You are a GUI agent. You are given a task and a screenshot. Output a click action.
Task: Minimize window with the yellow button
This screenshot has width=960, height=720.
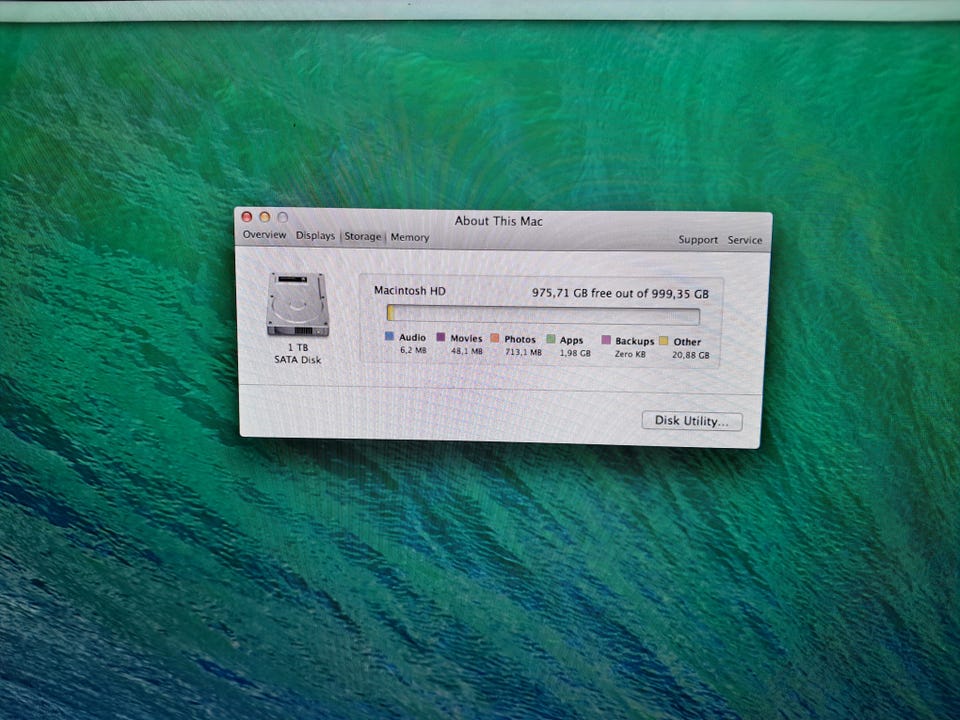click(x=264, y=217)
